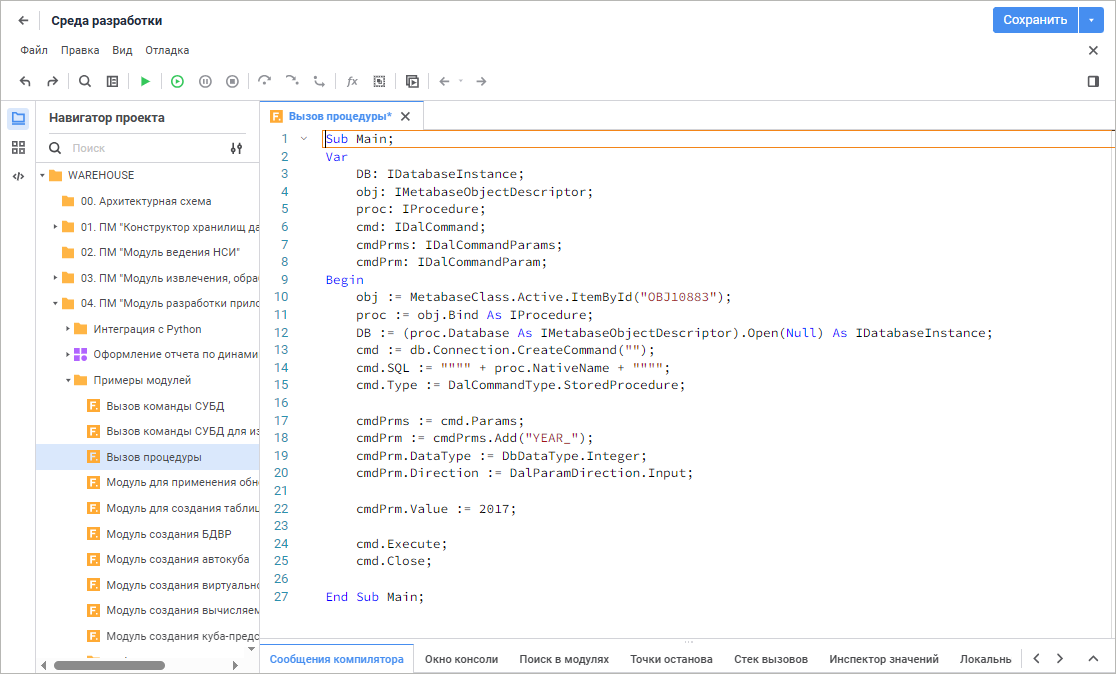Toggle project navigator folder sidebar icon
1116x674 pixels.
tap(18, 119)
